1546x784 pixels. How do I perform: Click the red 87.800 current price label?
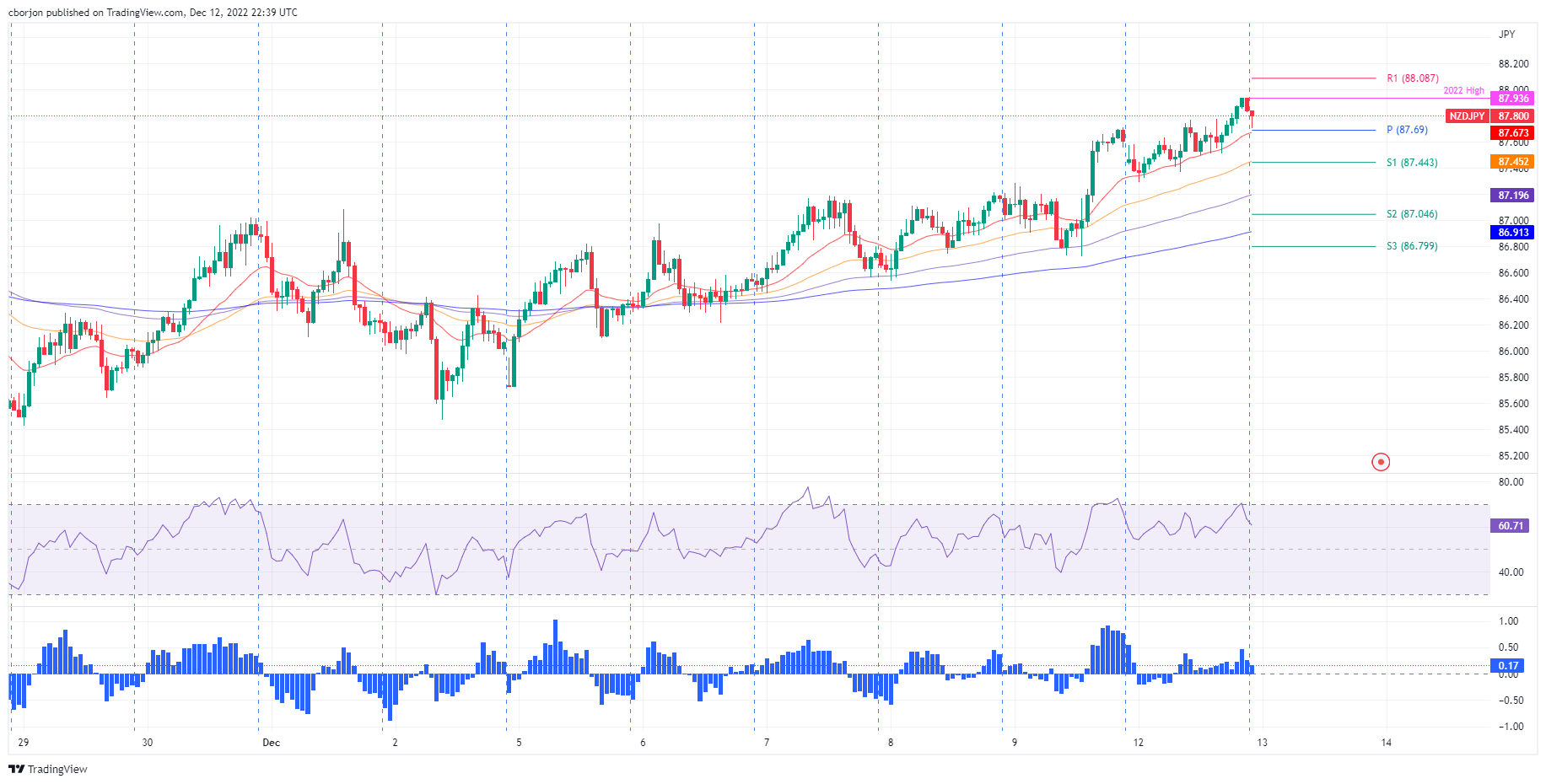click(x=1513, y=116)
